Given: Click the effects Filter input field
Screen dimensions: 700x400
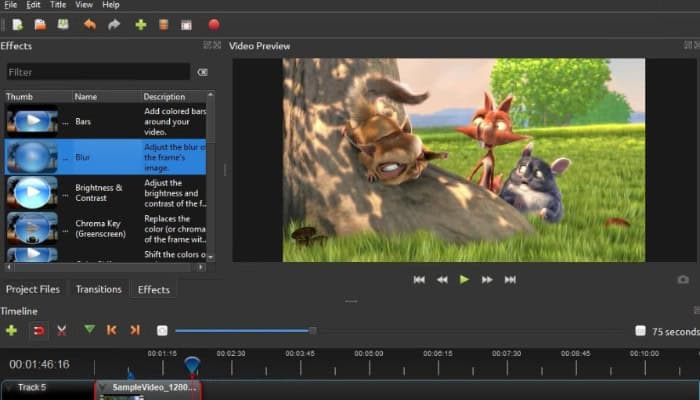Looking at the screenshot, I should [98, 72].
